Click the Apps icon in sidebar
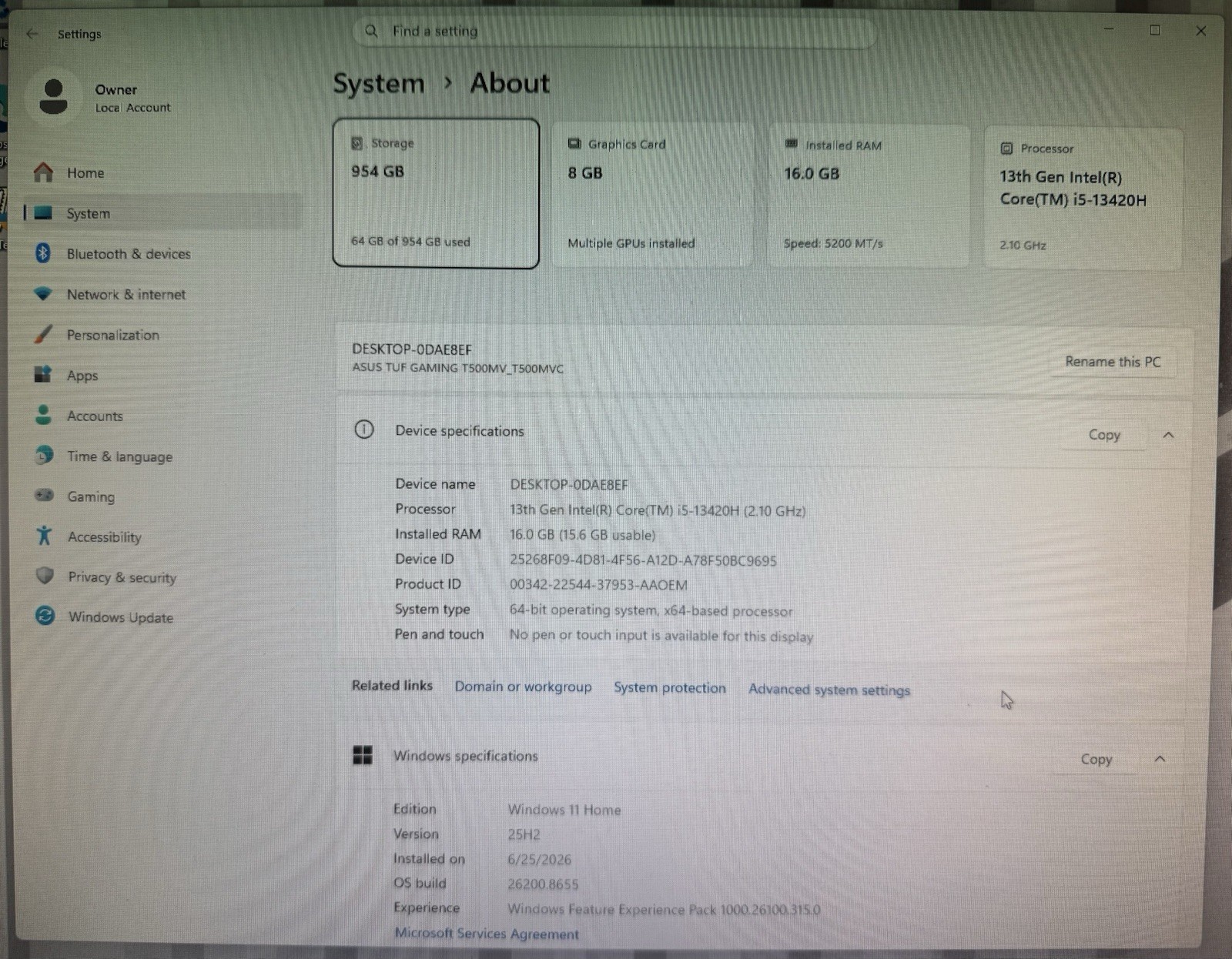The height and width of the screenshot is (959, 1232). click(x=43, y=374)
